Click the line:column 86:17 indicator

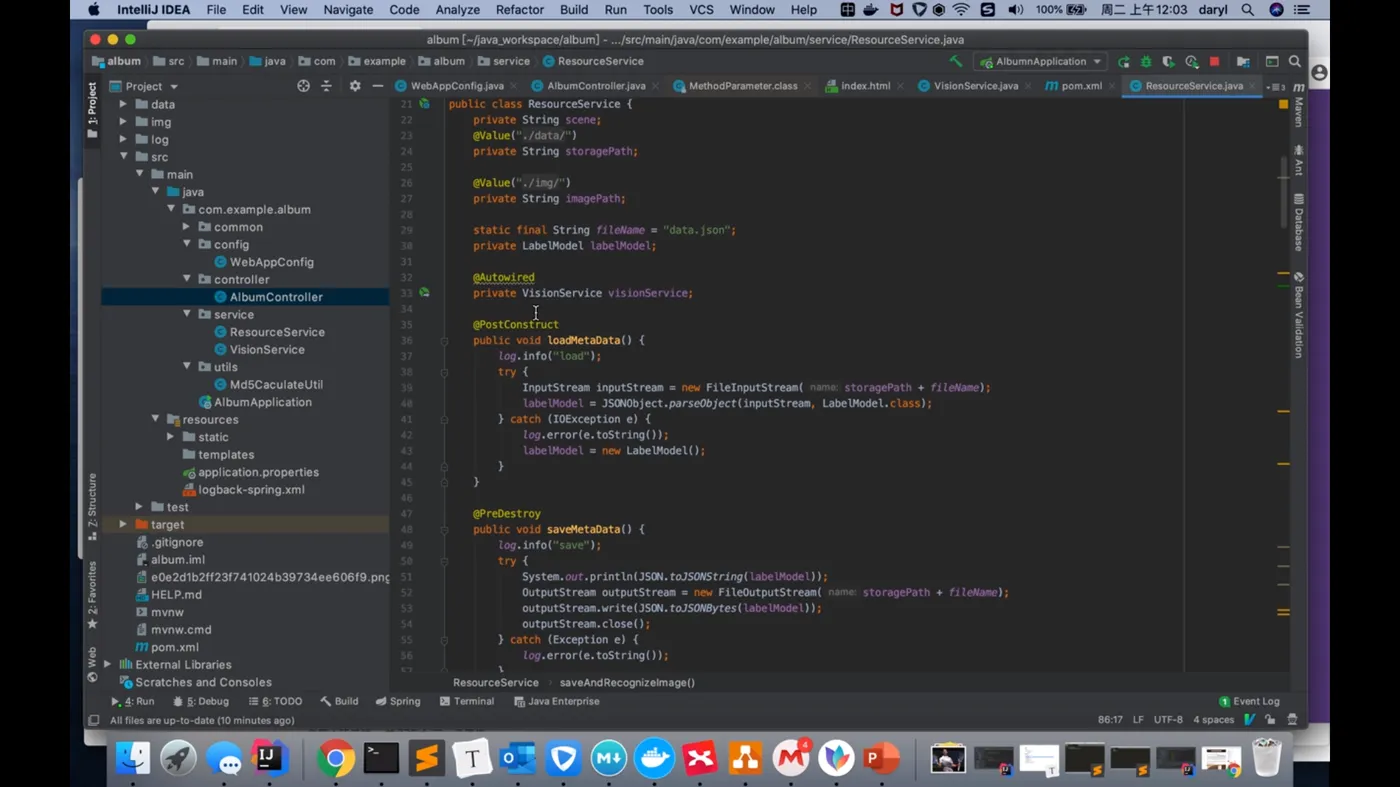click(1110, 720)
